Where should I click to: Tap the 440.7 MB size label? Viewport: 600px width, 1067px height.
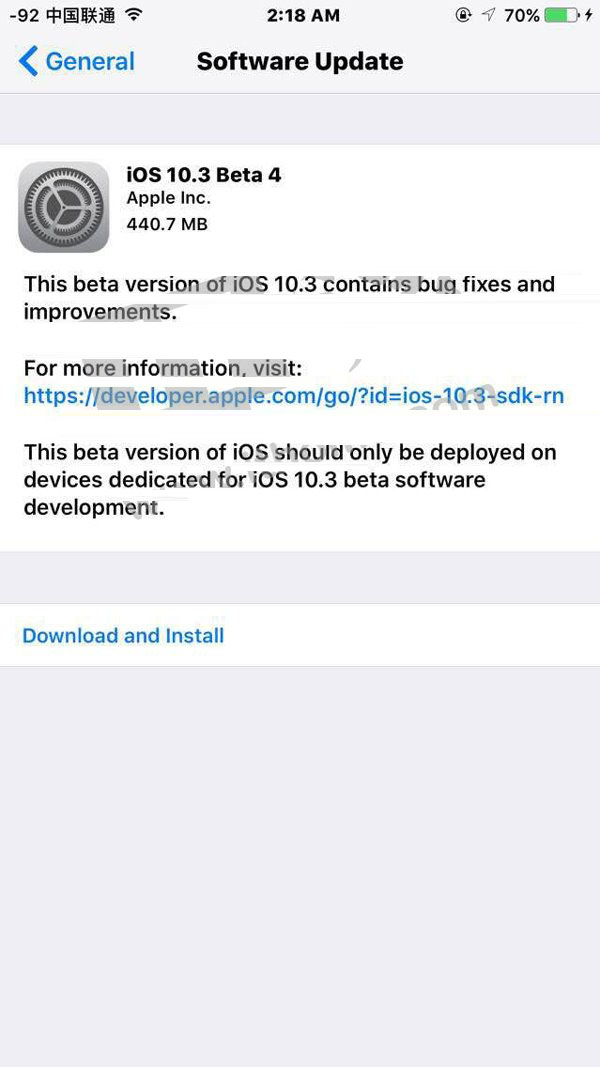pos(167,223)
